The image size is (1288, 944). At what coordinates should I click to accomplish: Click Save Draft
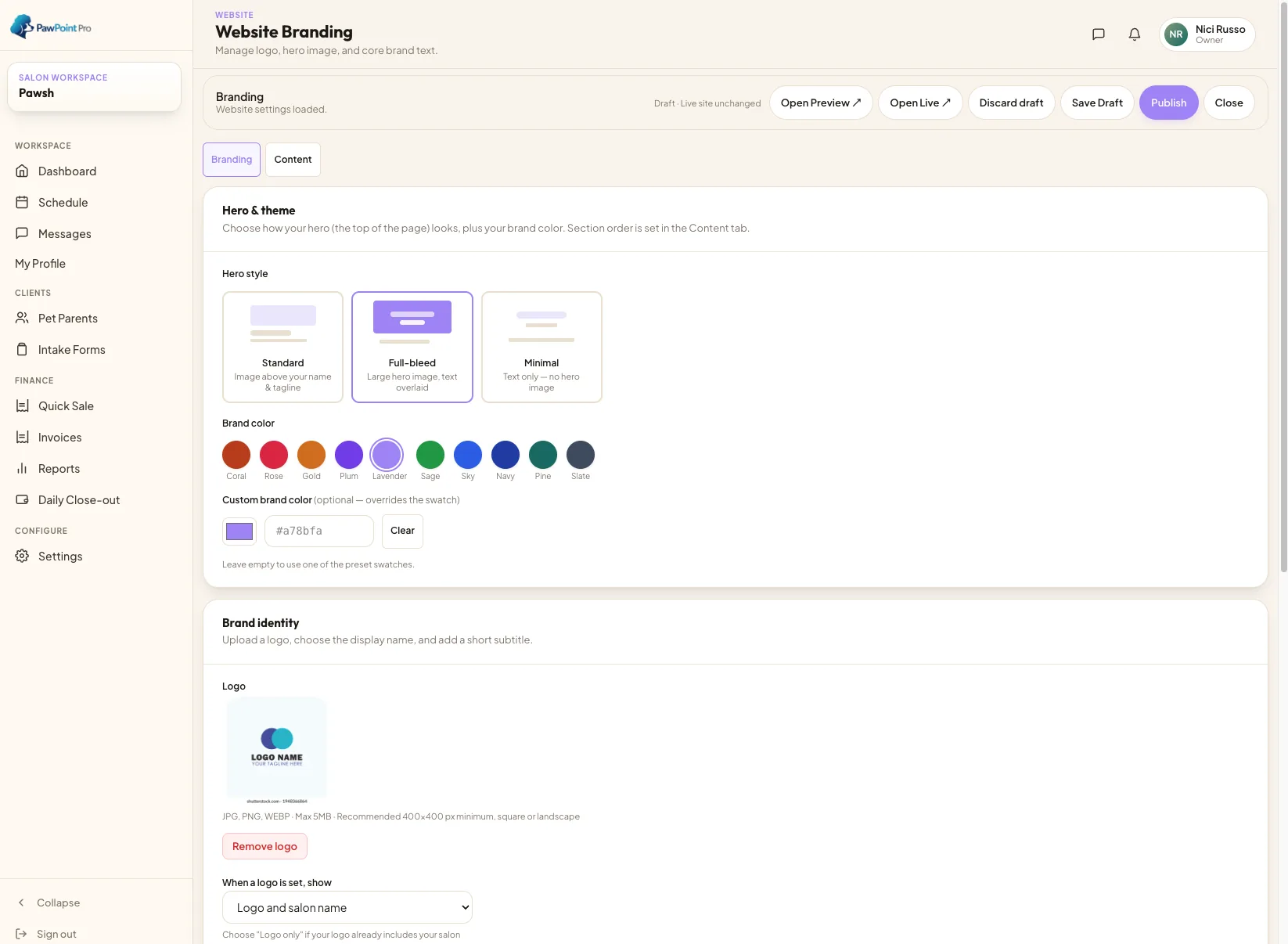1097,103
